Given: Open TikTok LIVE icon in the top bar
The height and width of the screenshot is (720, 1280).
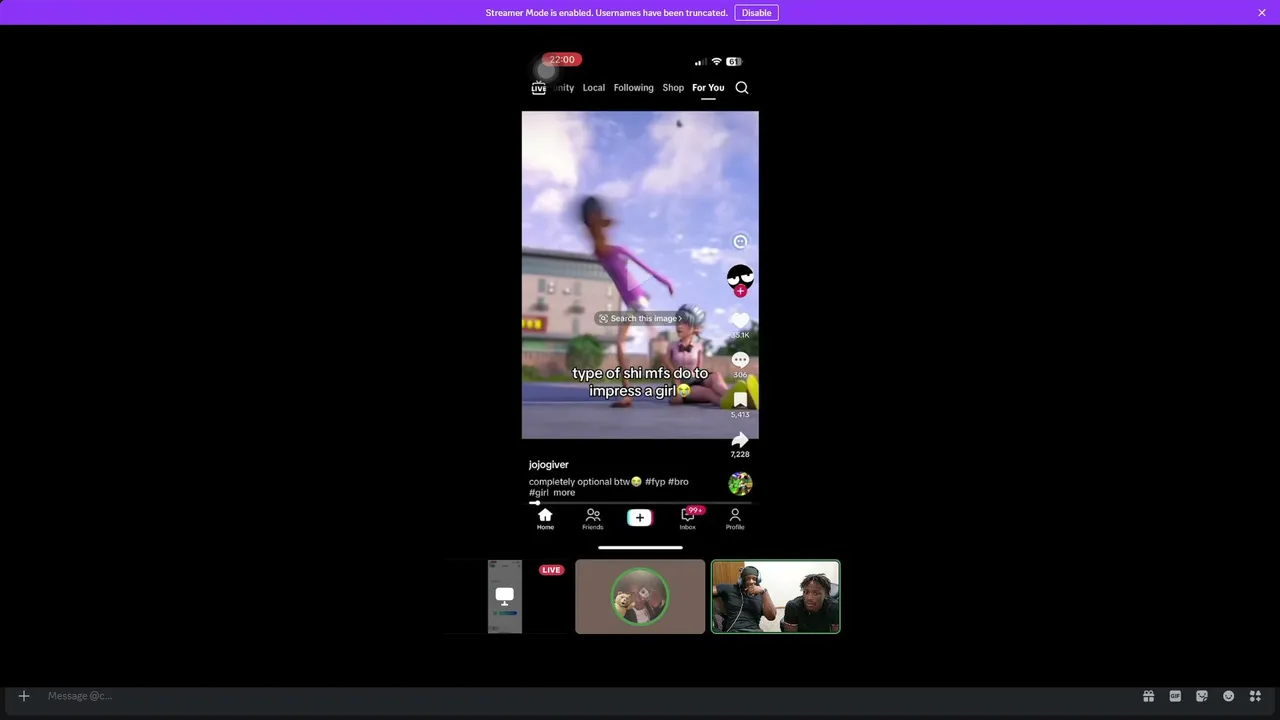Looking at the screenshot, I should click(539, 88).
